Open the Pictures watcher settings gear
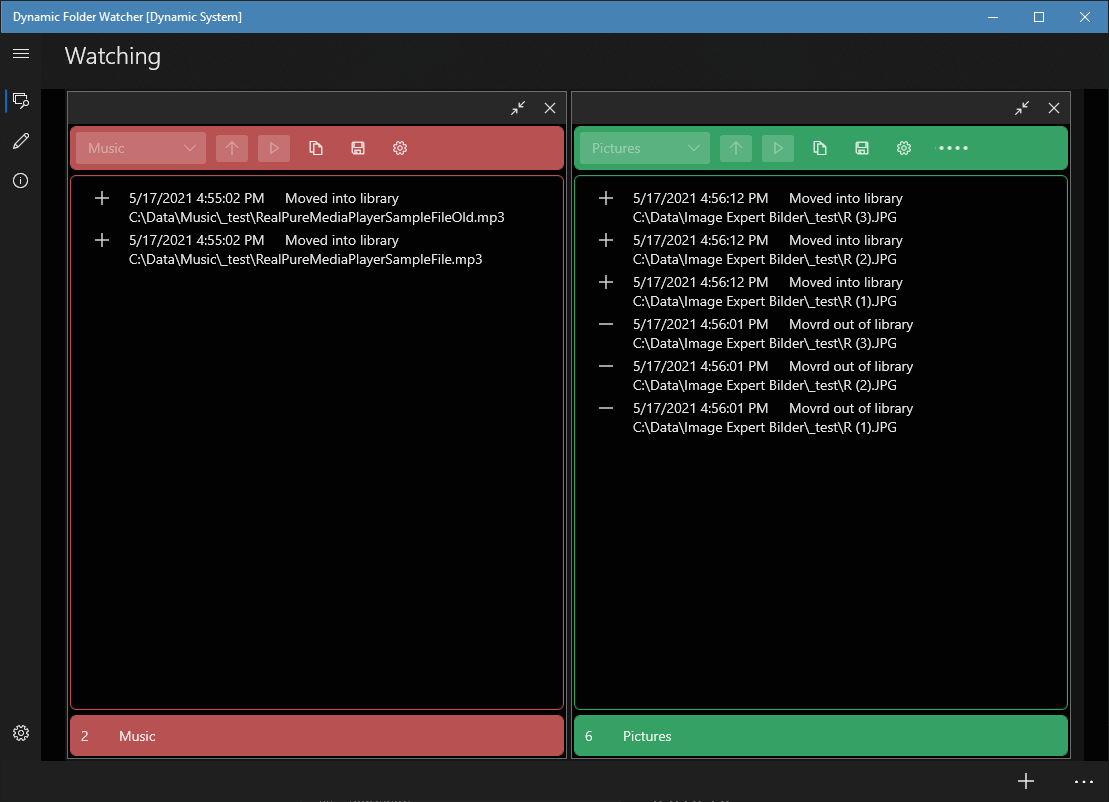Screen dimensions: 1109x802 pos(904,148)
